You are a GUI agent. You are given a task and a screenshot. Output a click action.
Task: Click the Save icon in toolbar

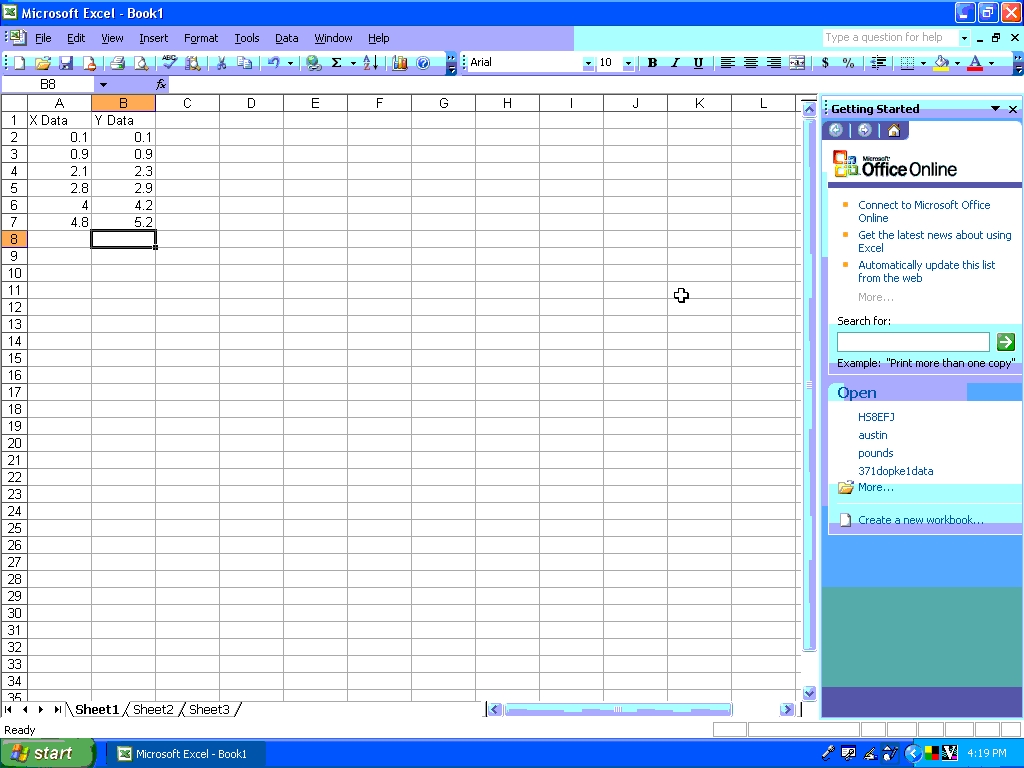click(x=65, y=63)
